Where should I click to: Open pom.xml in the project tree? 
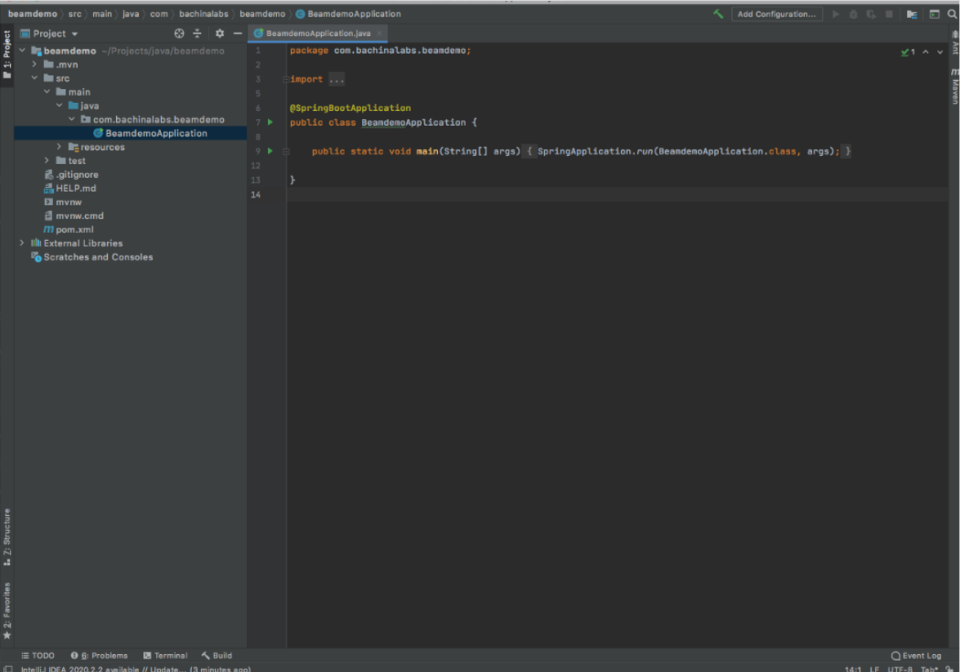point(74,229)
